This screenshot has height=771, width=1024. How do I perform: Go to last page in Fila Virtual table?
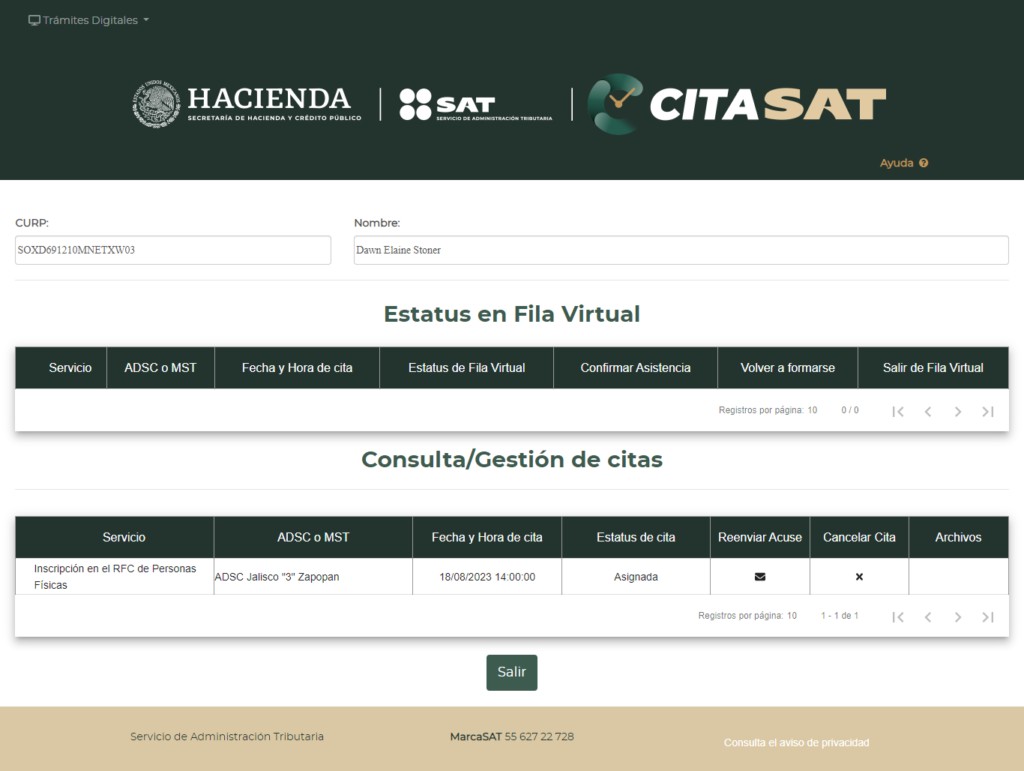(988, 411)
